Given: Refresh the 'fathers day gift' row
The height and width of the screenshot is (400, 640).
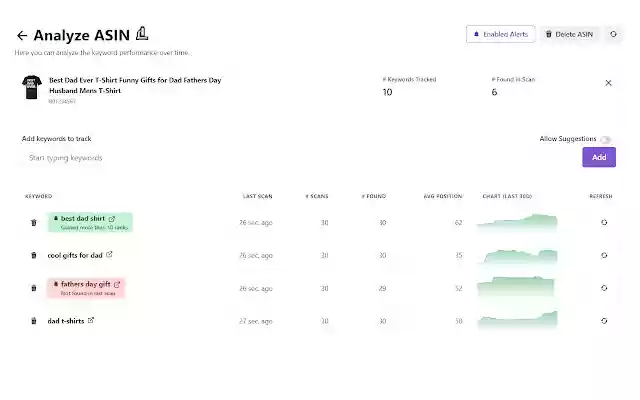Looking at the screenshot, I should pos(604,288).
